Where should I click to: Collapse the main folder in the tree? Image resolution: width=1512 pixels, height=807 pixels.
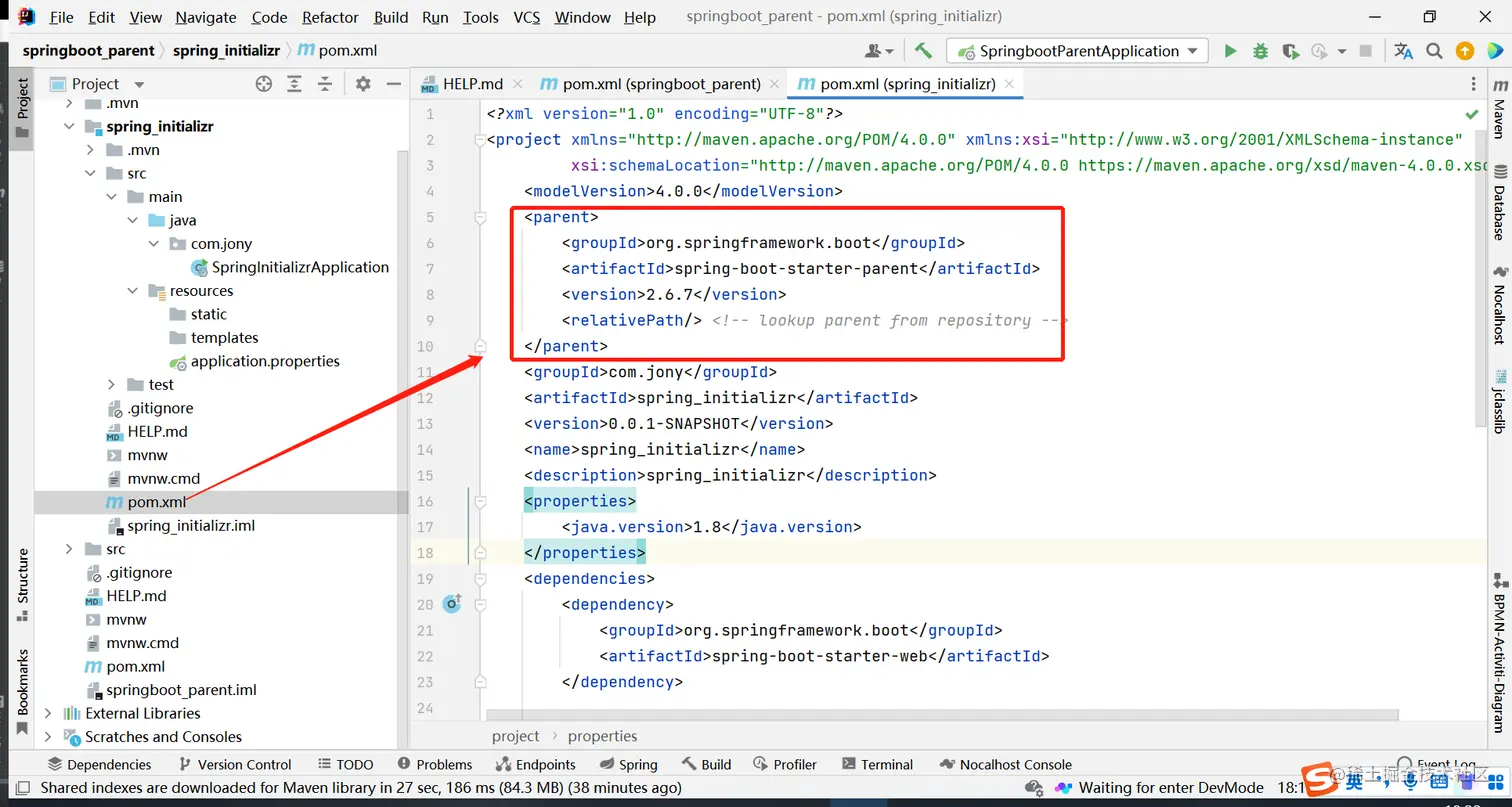[113, 197]
